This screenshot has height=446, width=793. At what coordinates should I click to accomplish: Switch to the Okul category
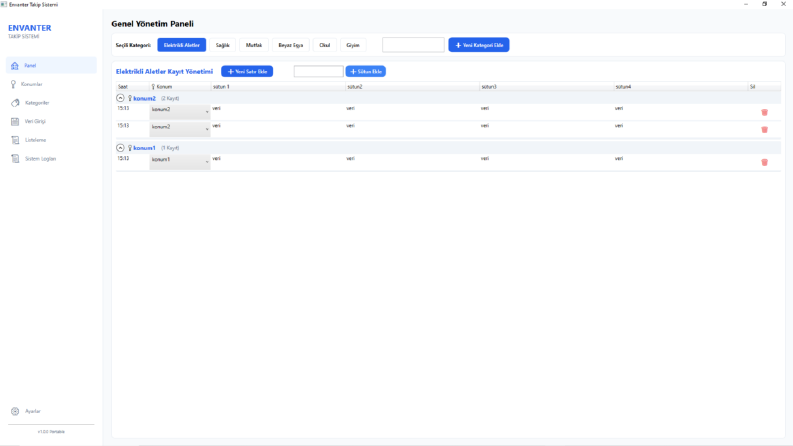coord(325,45)
